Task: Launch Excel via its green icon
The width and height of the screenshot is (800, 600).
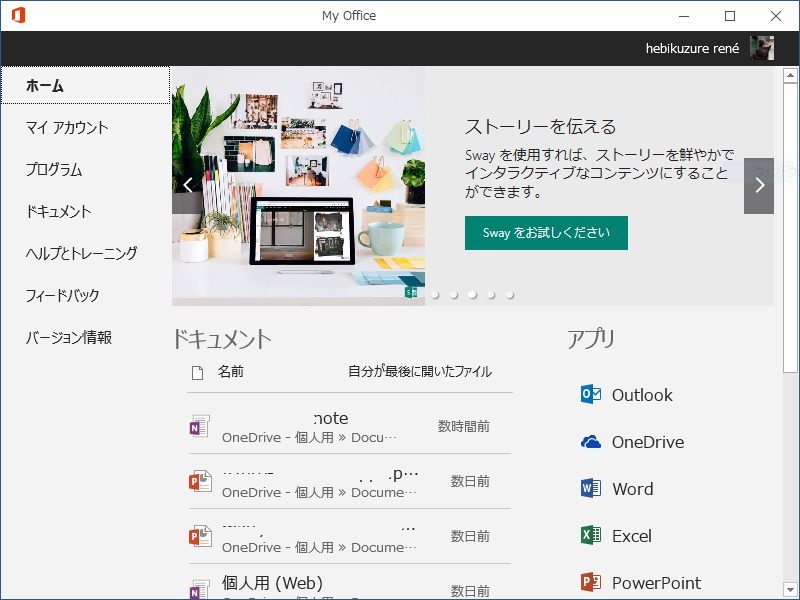Action: point(591,536)
